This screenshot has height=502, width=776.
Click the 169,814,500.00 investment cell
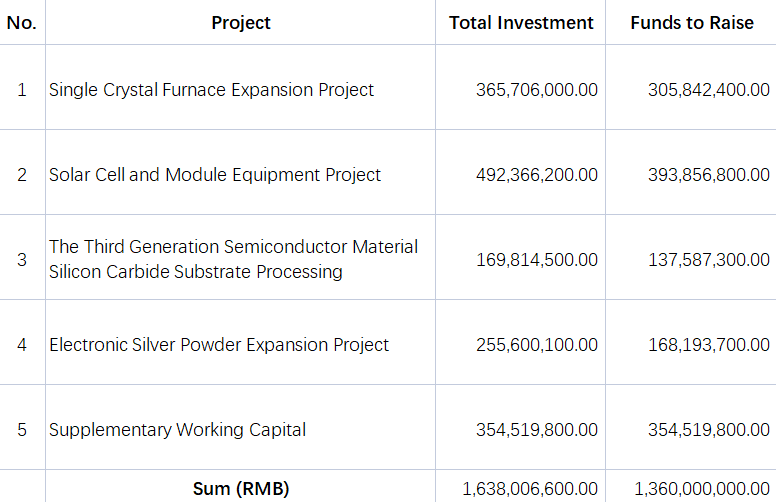(x=521, y=257)
